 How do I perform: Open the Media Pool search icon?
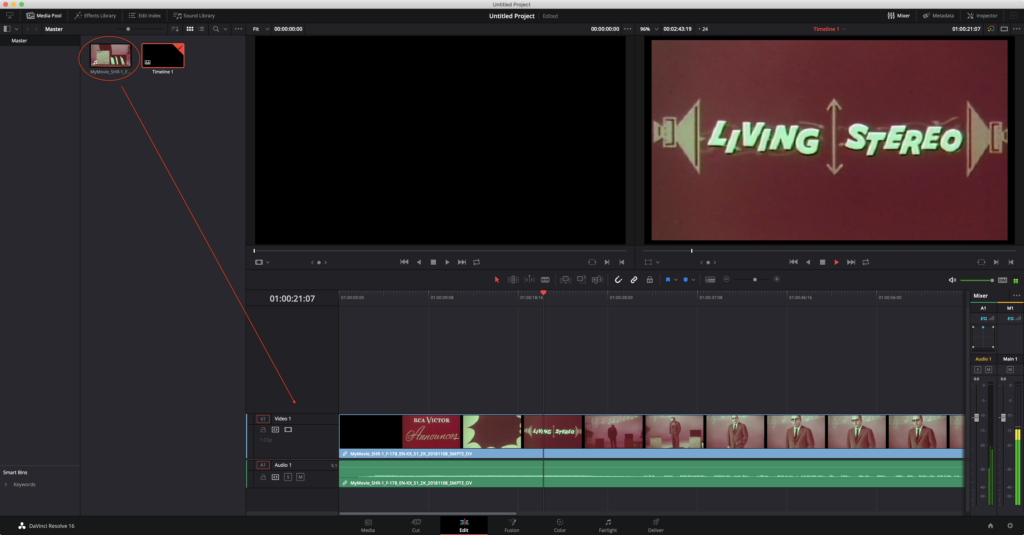click(x=216, y=29)
